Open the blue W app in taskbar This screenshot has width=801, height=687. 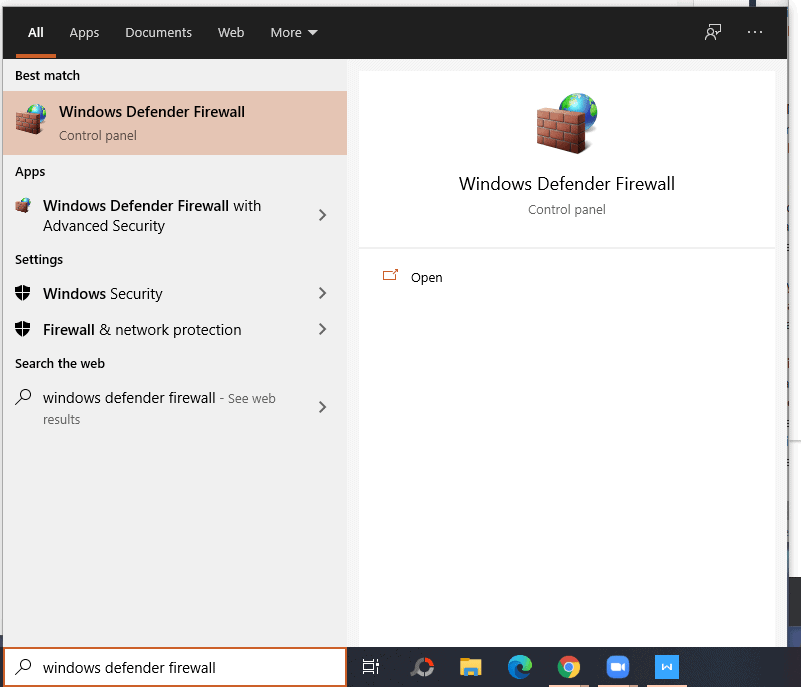(667, 667)
